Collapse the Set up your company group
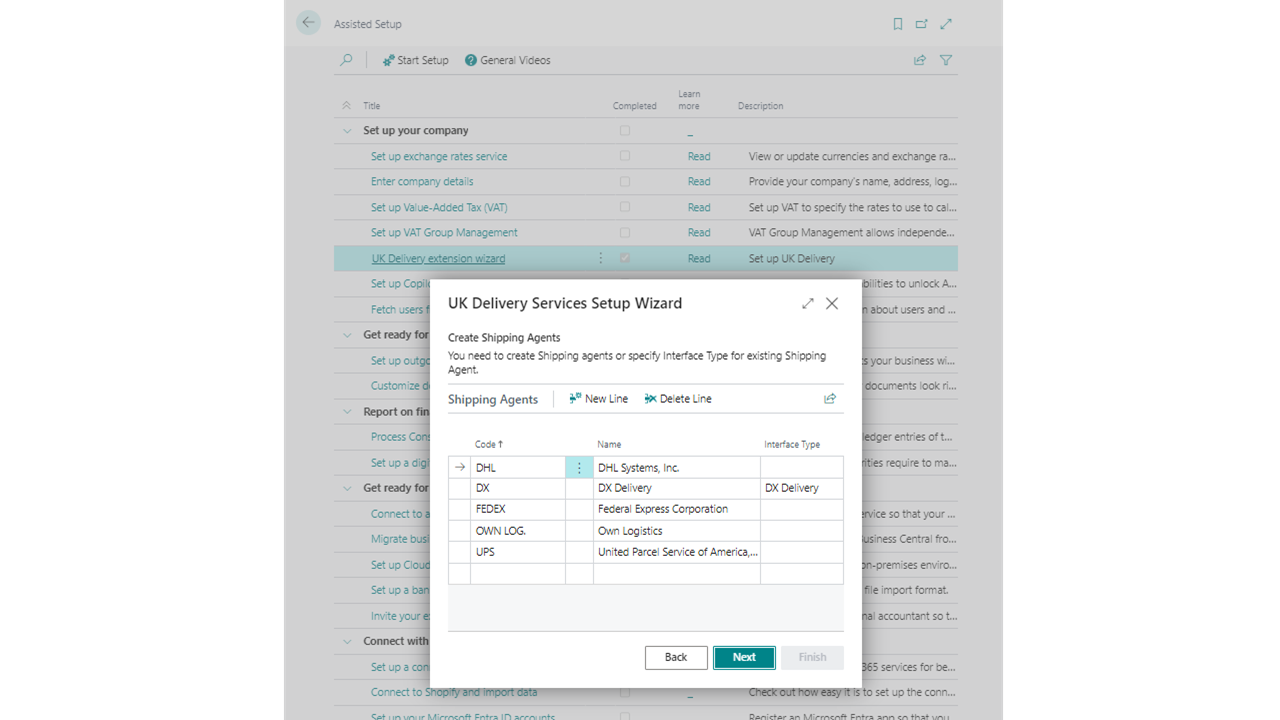The height and width of the screenshot is (720, 1280). click(346, 130)
